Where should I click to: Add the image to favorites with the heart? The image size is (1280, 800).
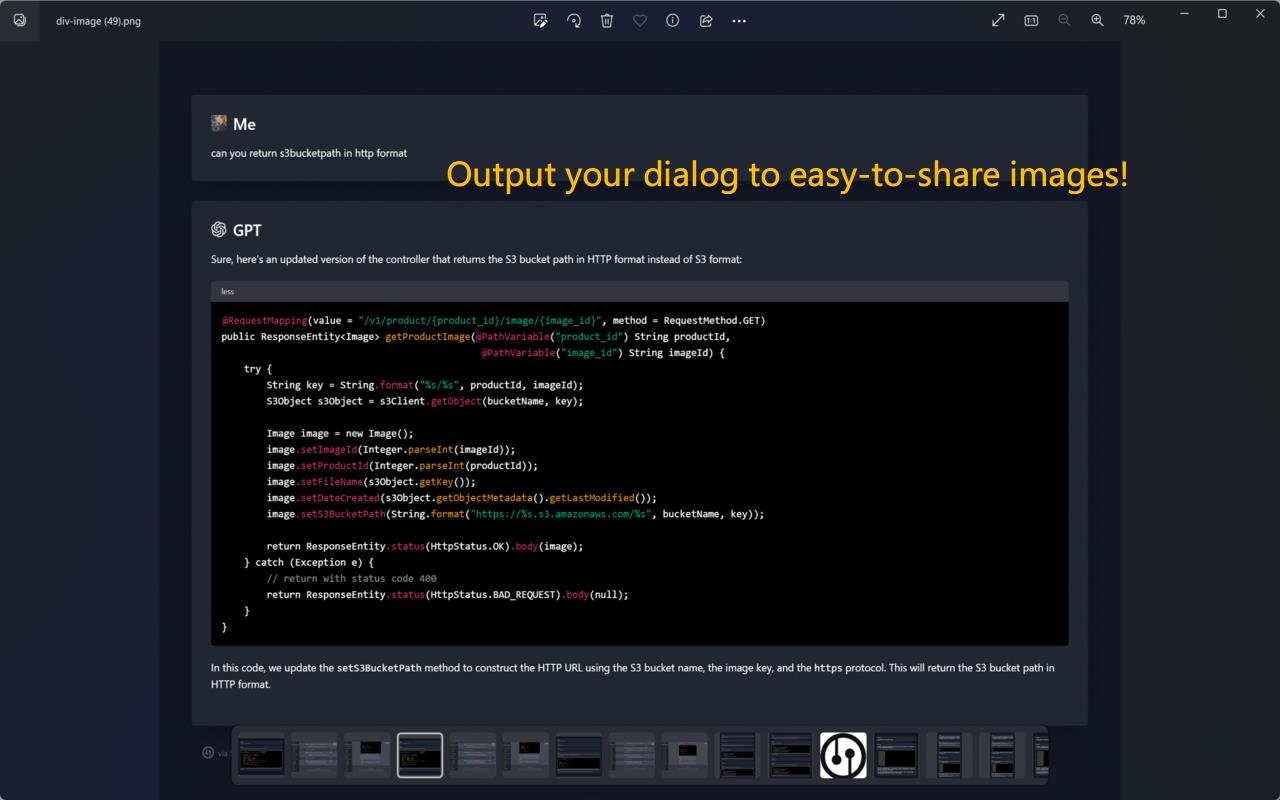pos(639,20)
